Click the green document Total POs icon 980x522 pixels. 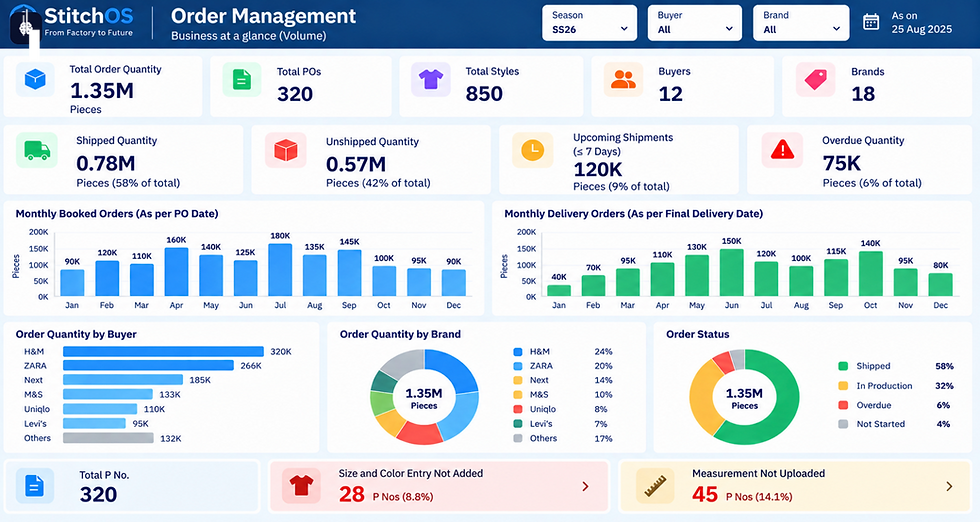click(x=242, y=79)
